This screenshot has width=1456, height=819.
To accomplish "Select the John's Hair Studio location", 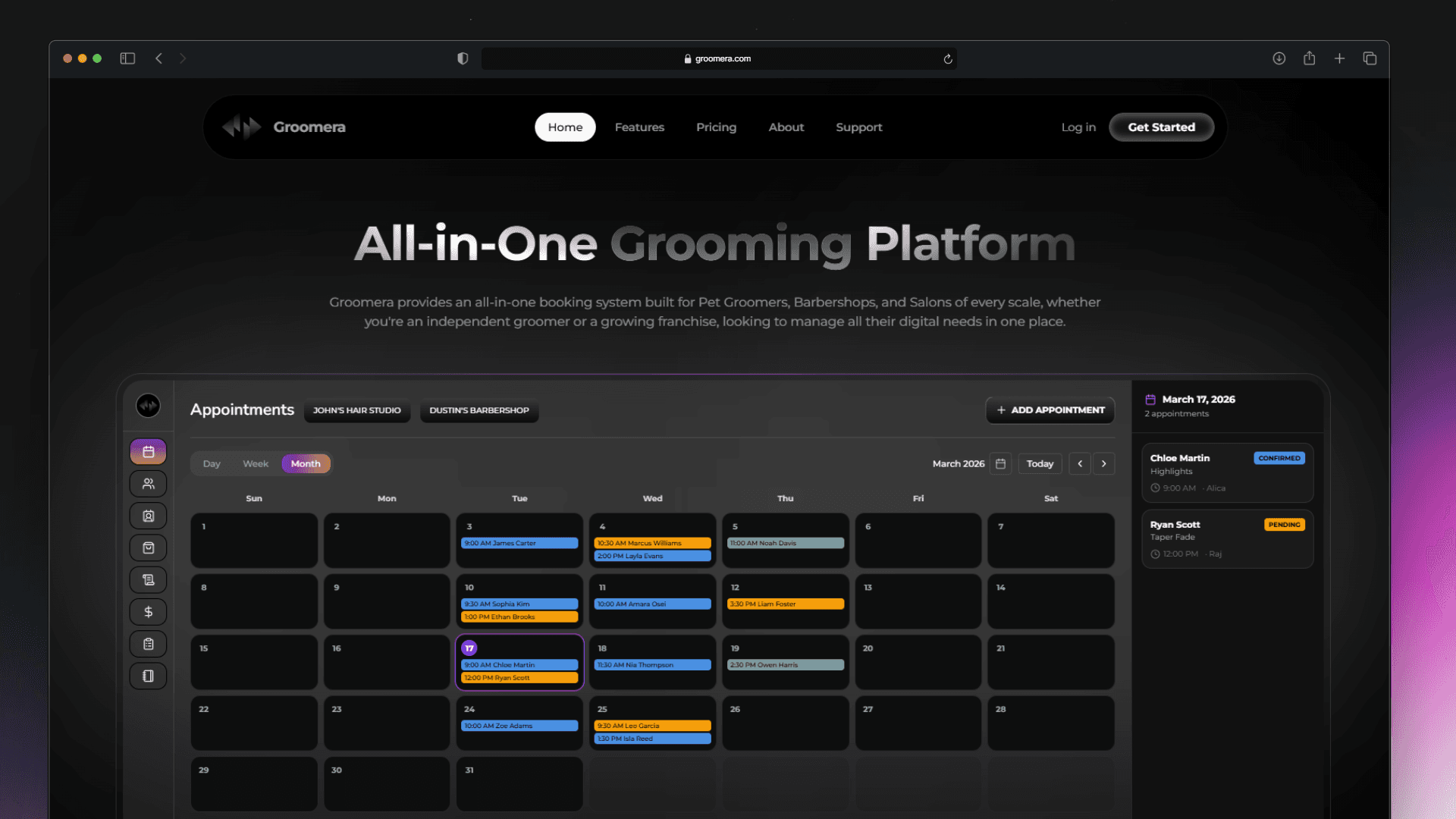I will 357,410.
